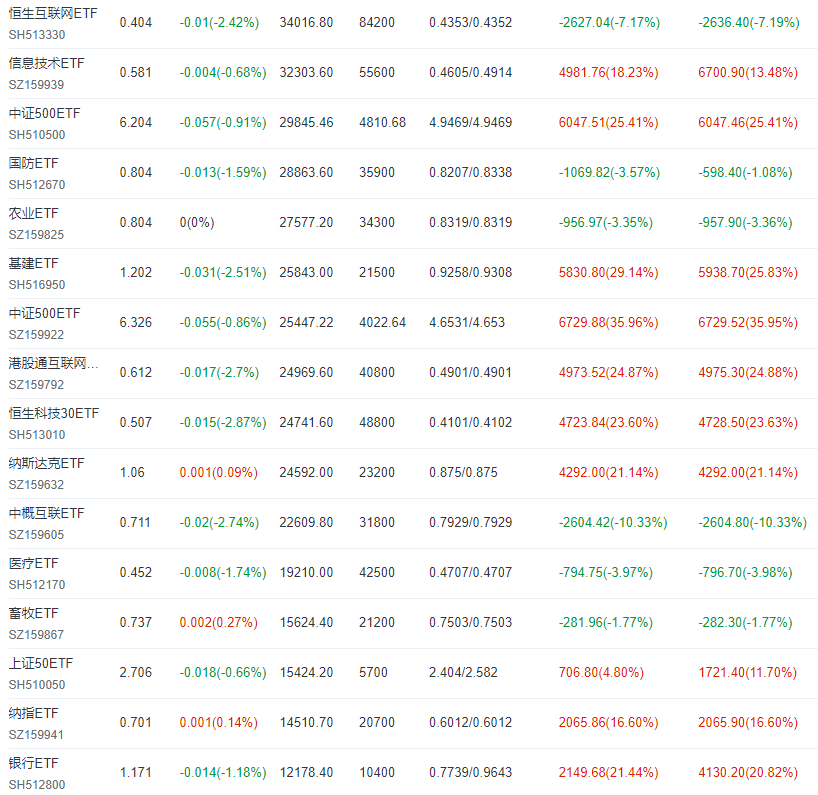Click market value 12178.40
The width and height of the screenshot is (818, 795).
pyautogui.click(x=306, y=775)
